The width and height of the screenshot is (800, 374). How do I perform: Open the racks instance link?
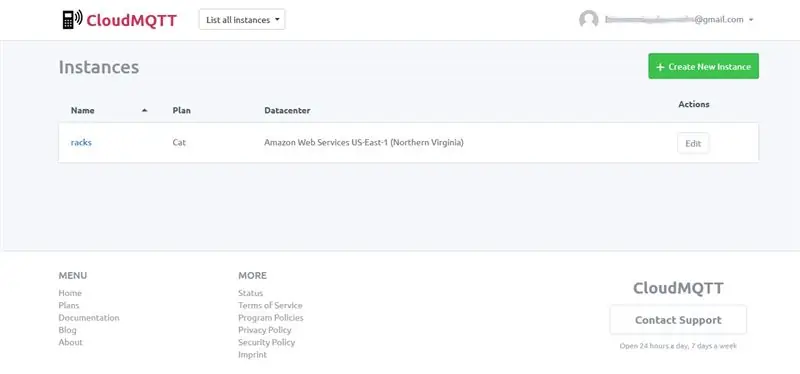click(81, 142)
